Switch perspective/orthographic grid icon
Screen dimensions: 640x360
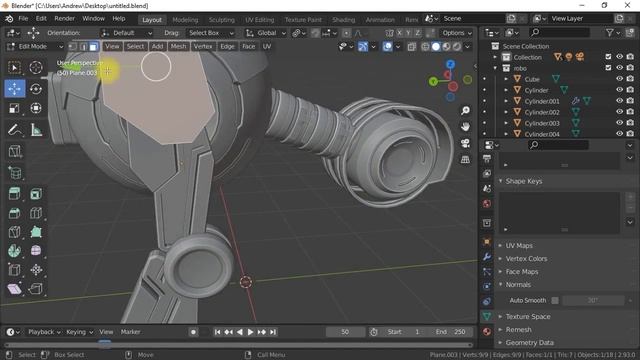pyautogui.click(x=465, y=160)
